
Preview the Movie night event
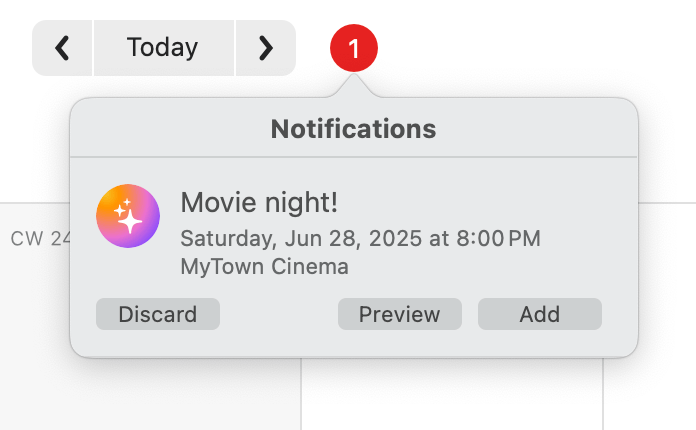pos(399,314)
